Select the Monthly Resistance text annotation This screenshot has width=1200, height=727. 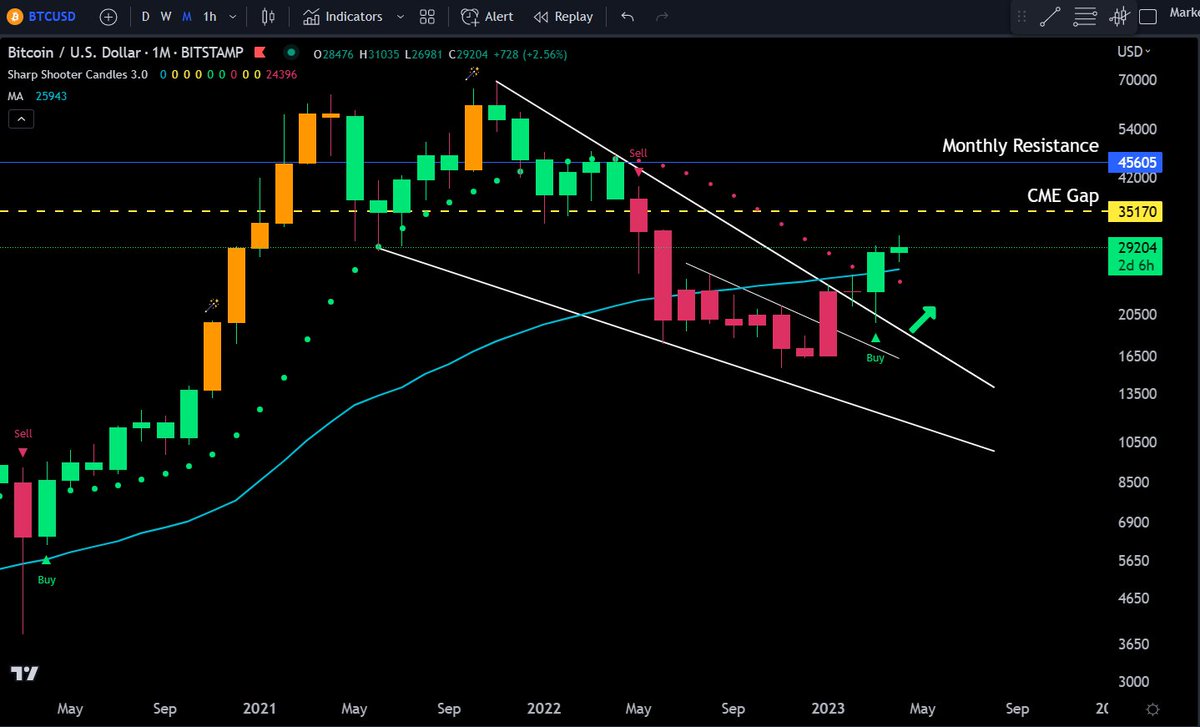coord(1020,146)
